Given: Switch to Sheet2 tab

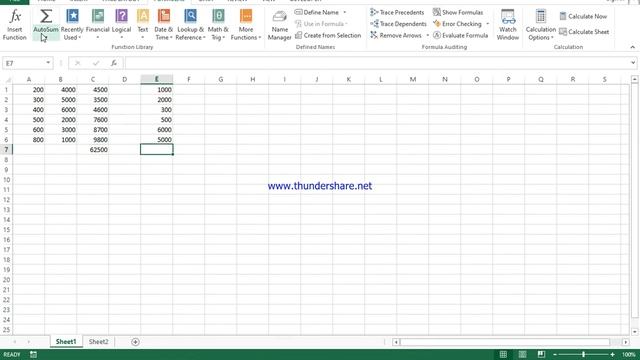Looking at the screenshot, I should [x=98, y=342].
